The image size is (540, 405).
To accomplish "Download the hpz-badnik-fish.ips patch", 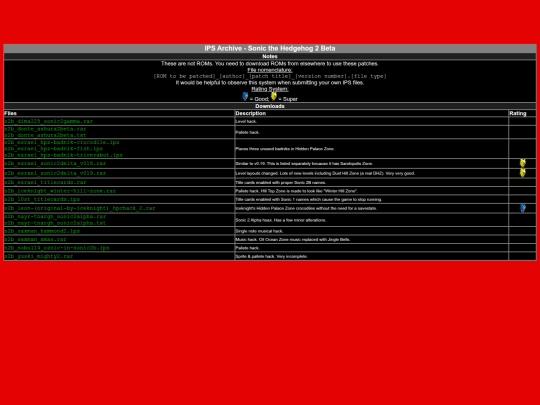I will 53,148.
